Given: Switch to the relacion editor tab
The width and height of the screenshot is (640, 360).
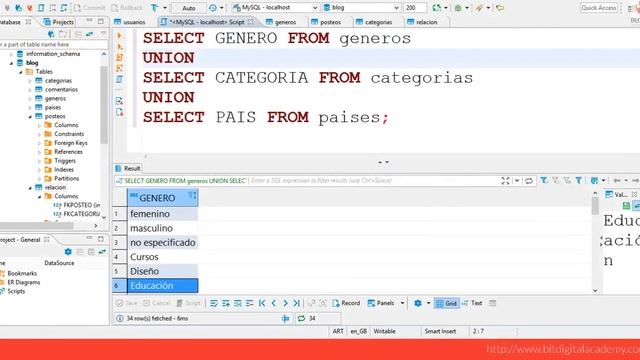Looking at the screenshot, I should (x=422, y=22).
